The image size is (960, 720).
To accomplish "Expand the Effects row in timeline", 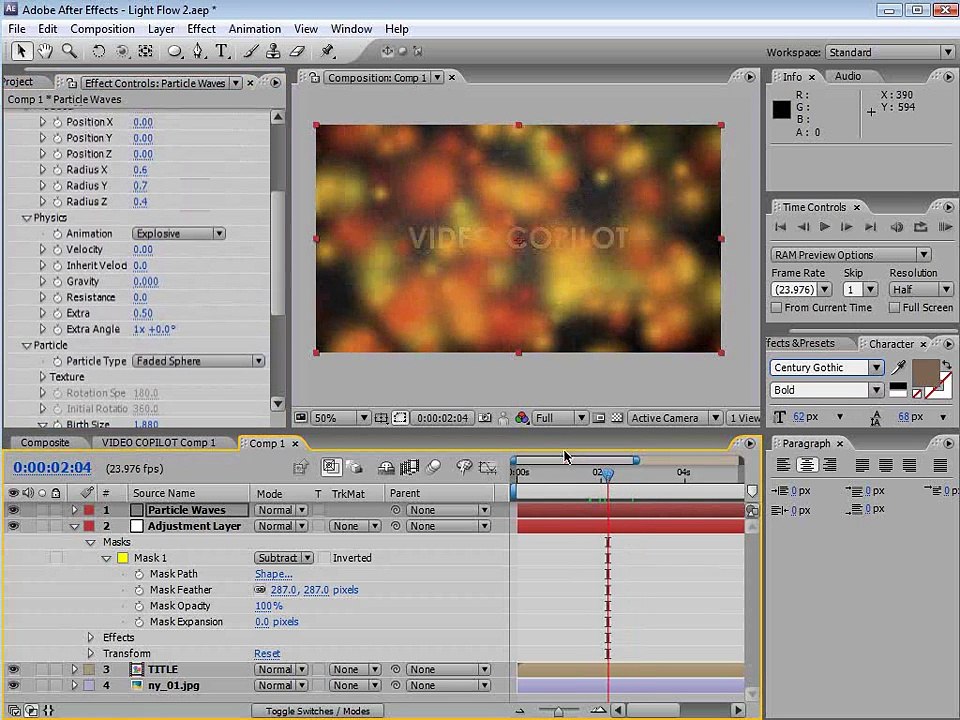I will (x=91, y=637).
